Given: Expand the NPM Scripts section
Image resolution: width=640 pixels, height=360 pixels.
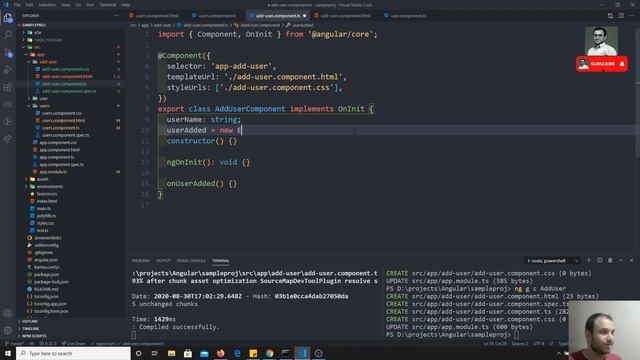Looking at the screenshot, I should pyautogui.click(x=34, y=336).
